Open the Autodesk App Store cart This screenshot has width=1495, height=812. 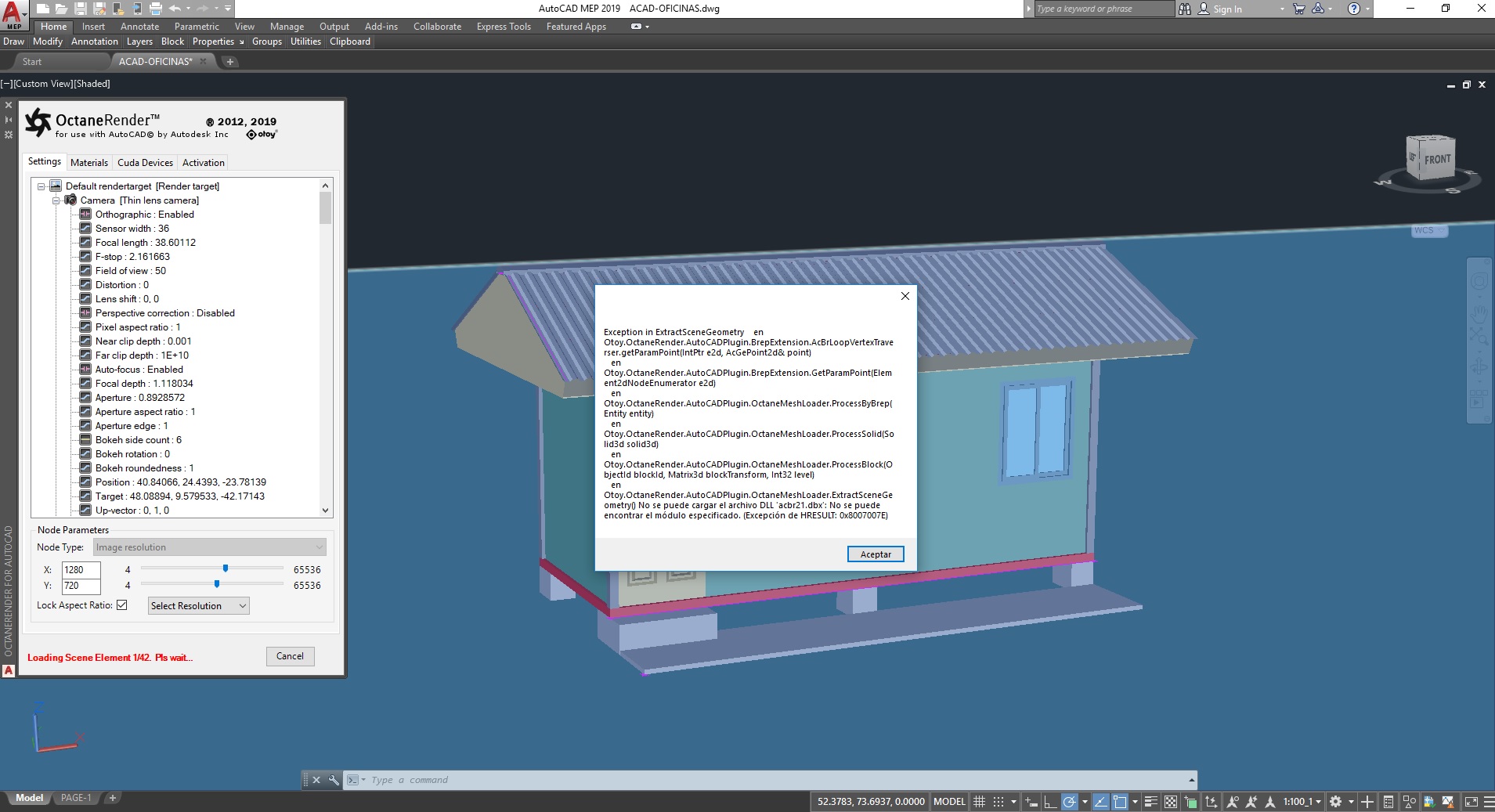[x=1299, y=9]
